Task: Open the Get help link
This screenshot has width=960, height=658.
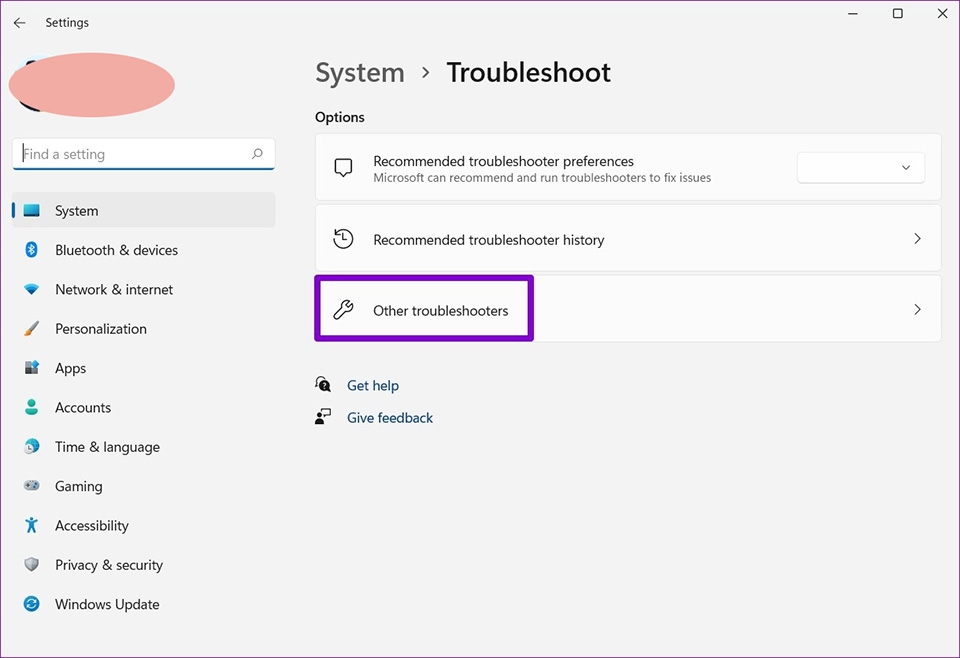Action: point(373,385)
